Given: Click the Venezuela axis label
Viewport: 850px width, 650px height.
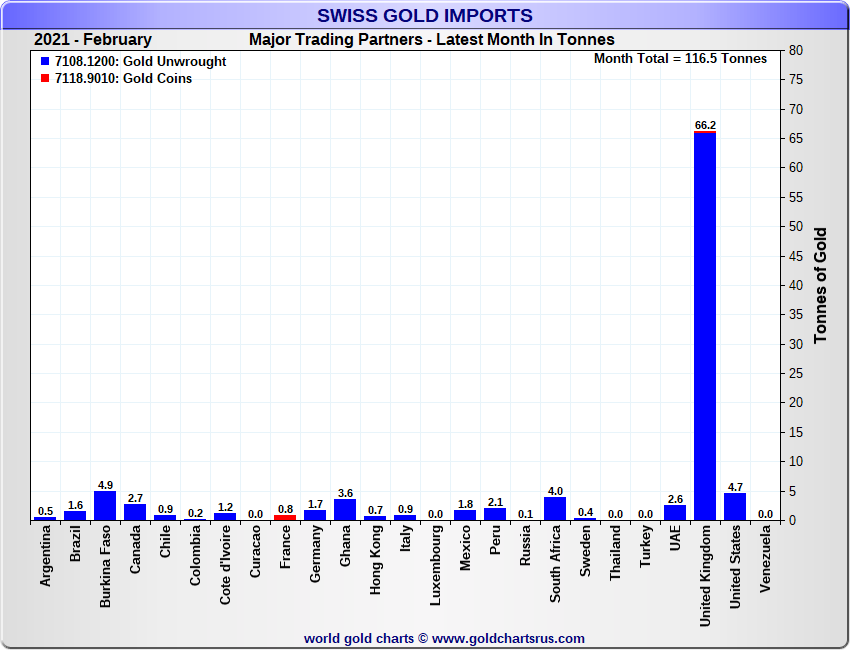Looking at the screenshot, I should tap(765, 560).
